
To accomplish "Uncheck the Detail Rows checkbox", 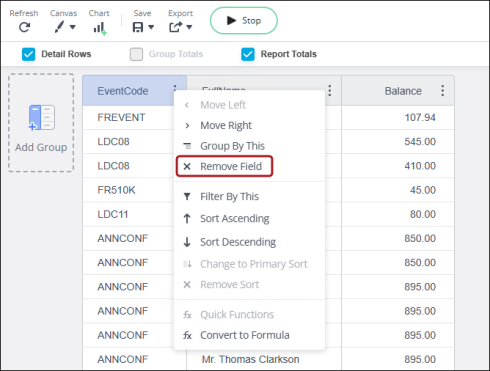I will (28, 54).
